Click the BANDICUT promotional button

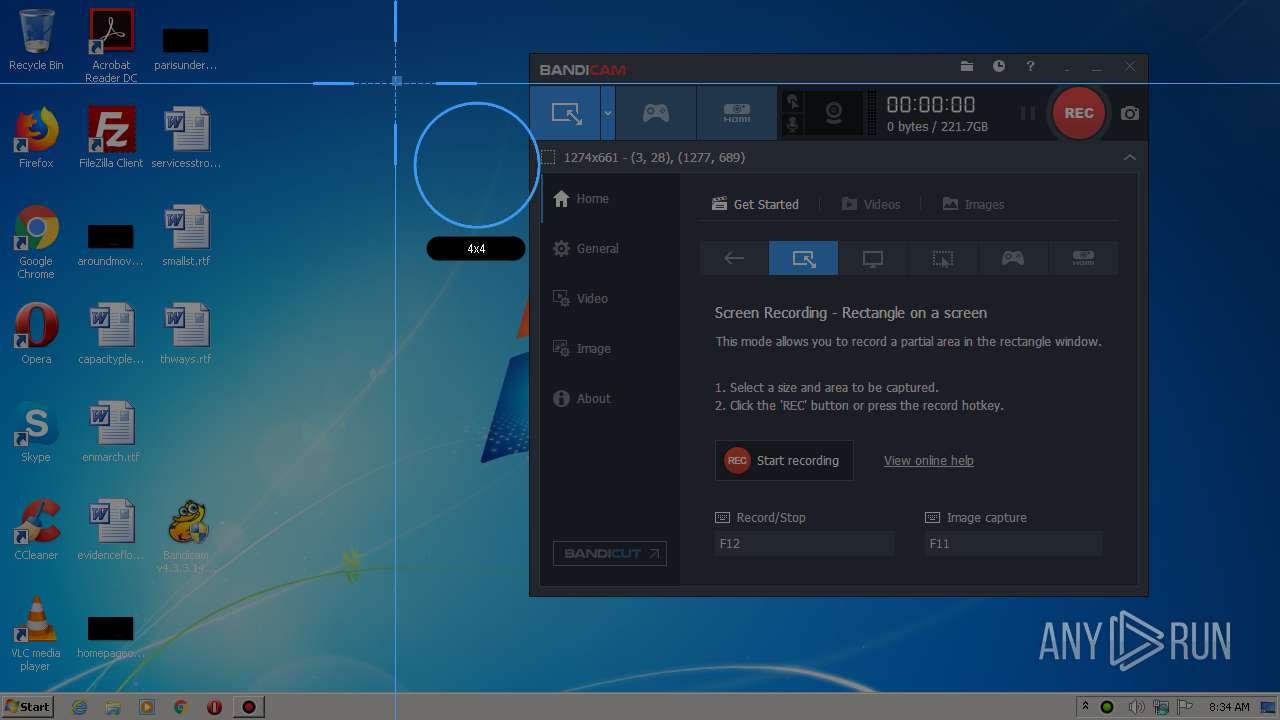pos(610,553)
